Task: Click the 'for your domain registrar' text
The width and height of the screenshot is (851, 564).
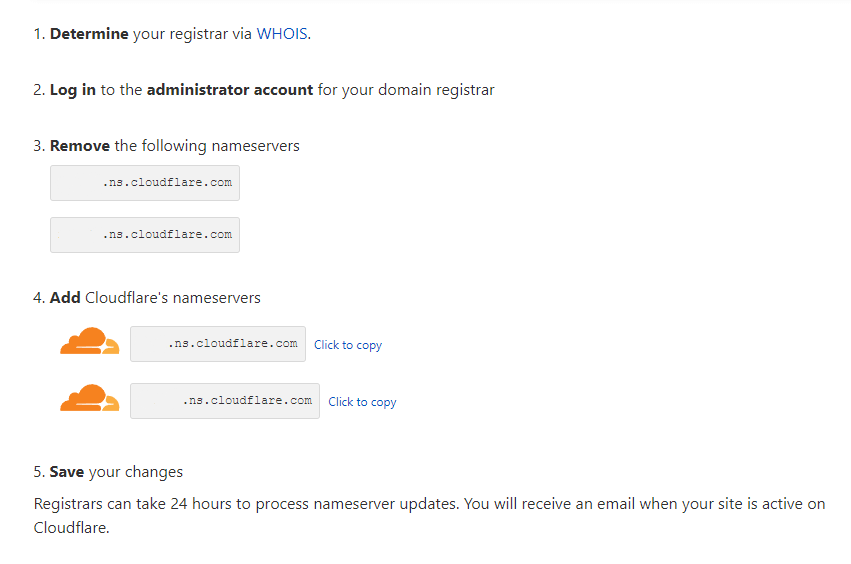Action: point(406,90)
